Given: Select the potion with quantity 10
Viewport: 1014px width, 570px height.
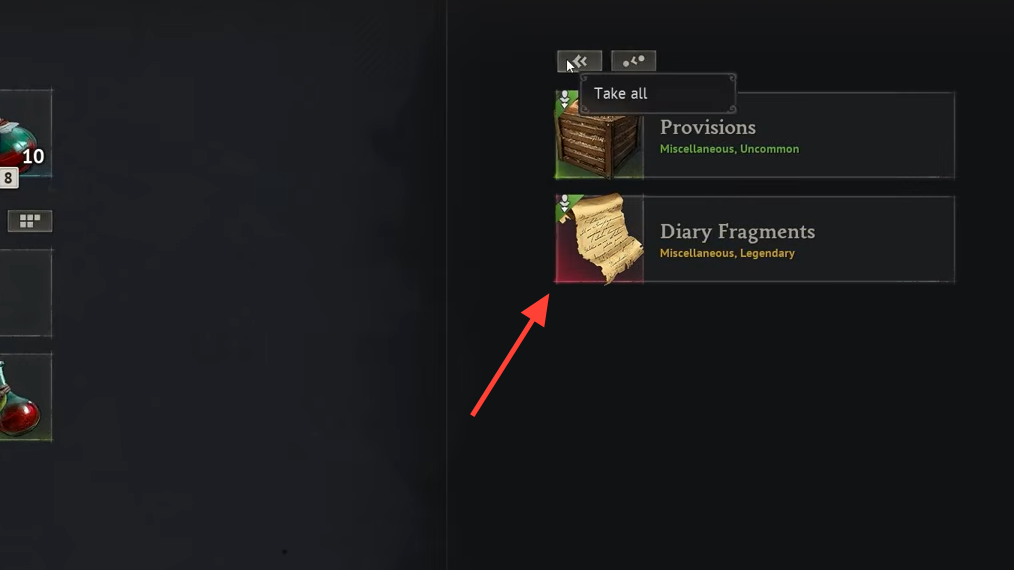Looking at the screenshot, I should [25, 134].
